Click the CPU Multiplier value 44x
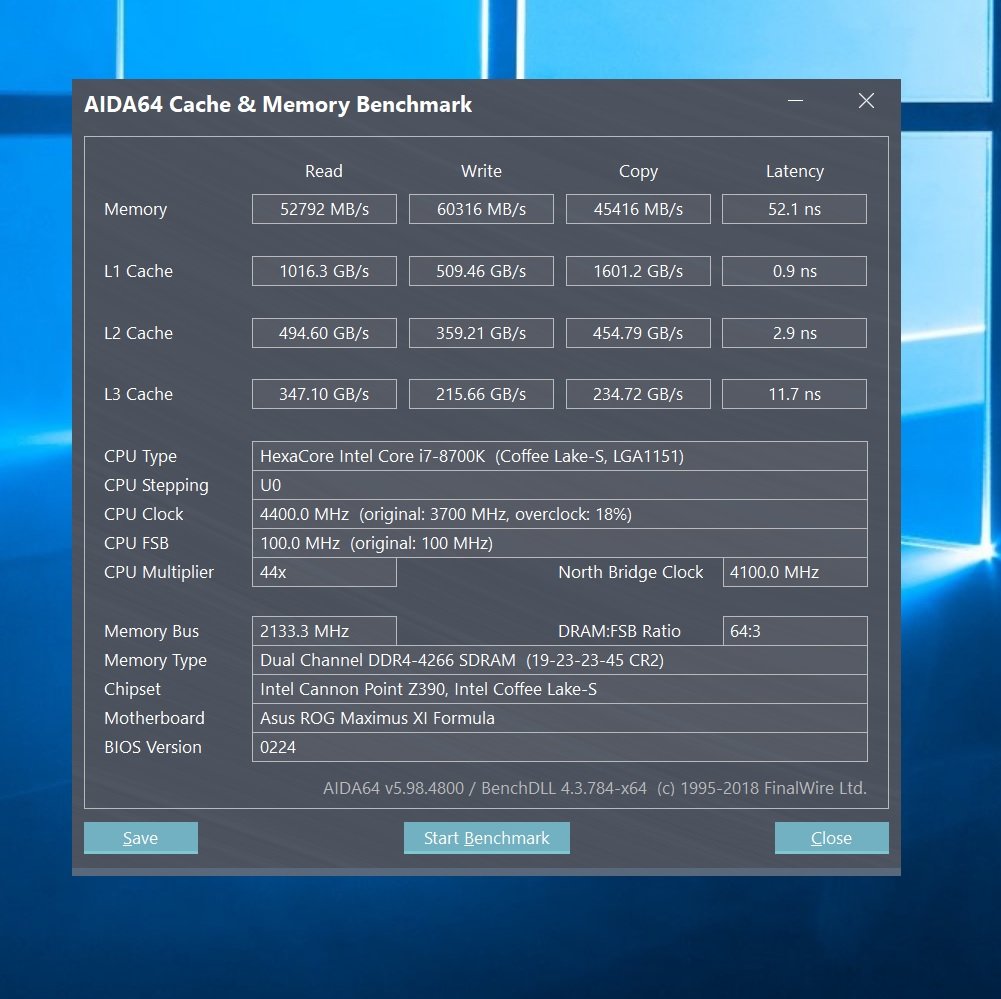Screen dimensions: 1001x999 (x=324, y=572)
